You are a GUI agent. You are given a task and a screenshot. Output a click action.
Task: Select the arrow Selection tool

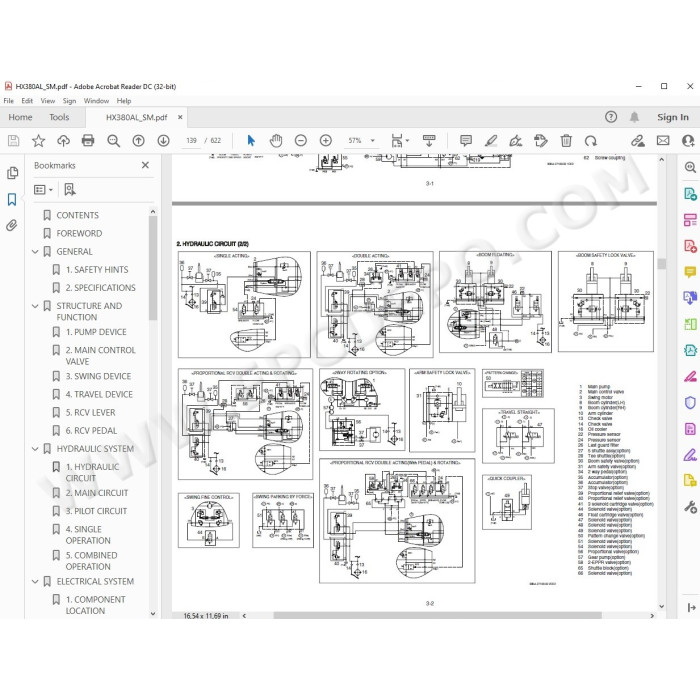pos(251,141)
